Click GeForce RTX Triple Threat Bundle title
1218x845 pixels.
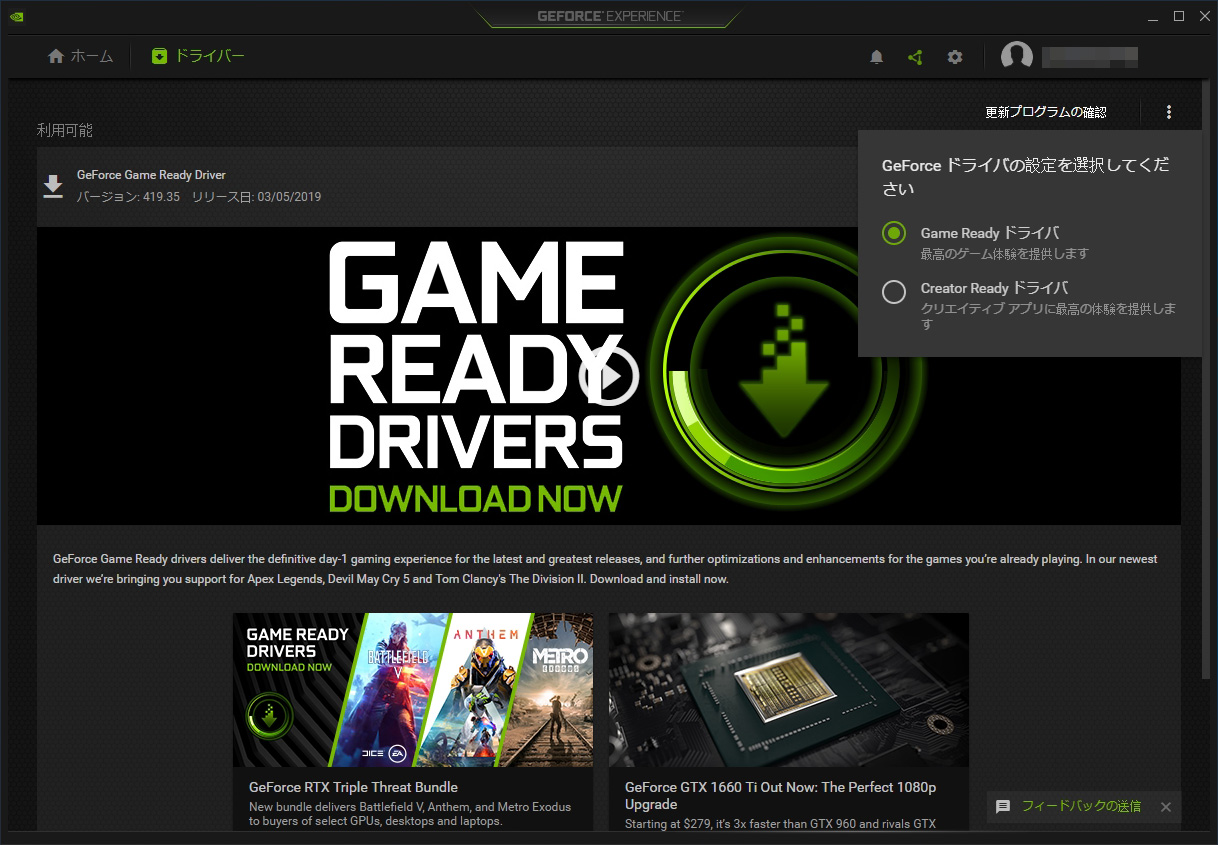pyautogui.click(x=353, y=787)
